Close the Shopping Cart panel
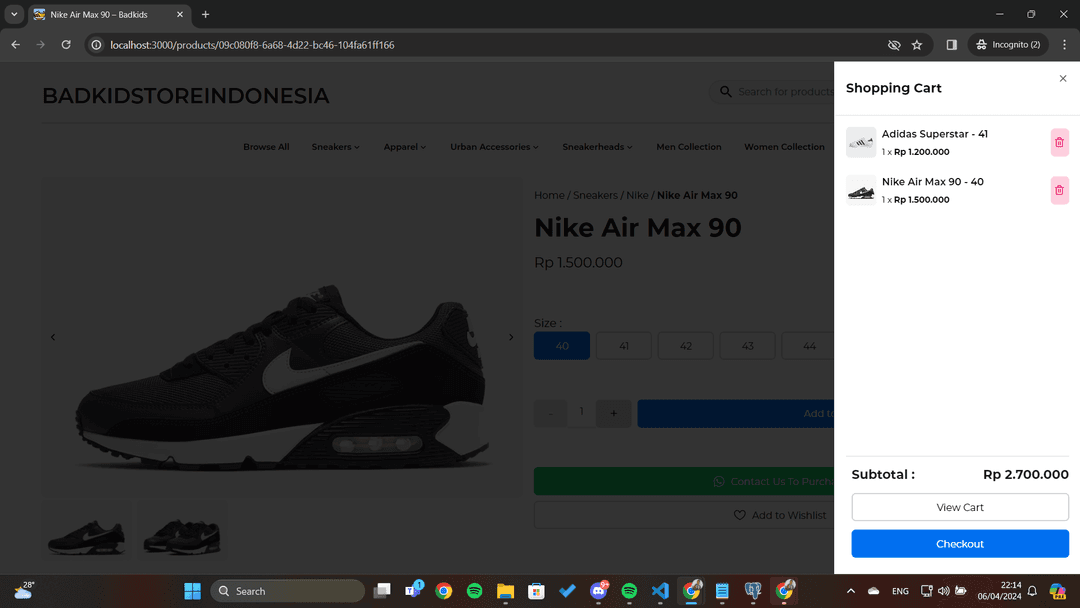Viewport: 1080px width, 608px height. (x=1063, y=78)
